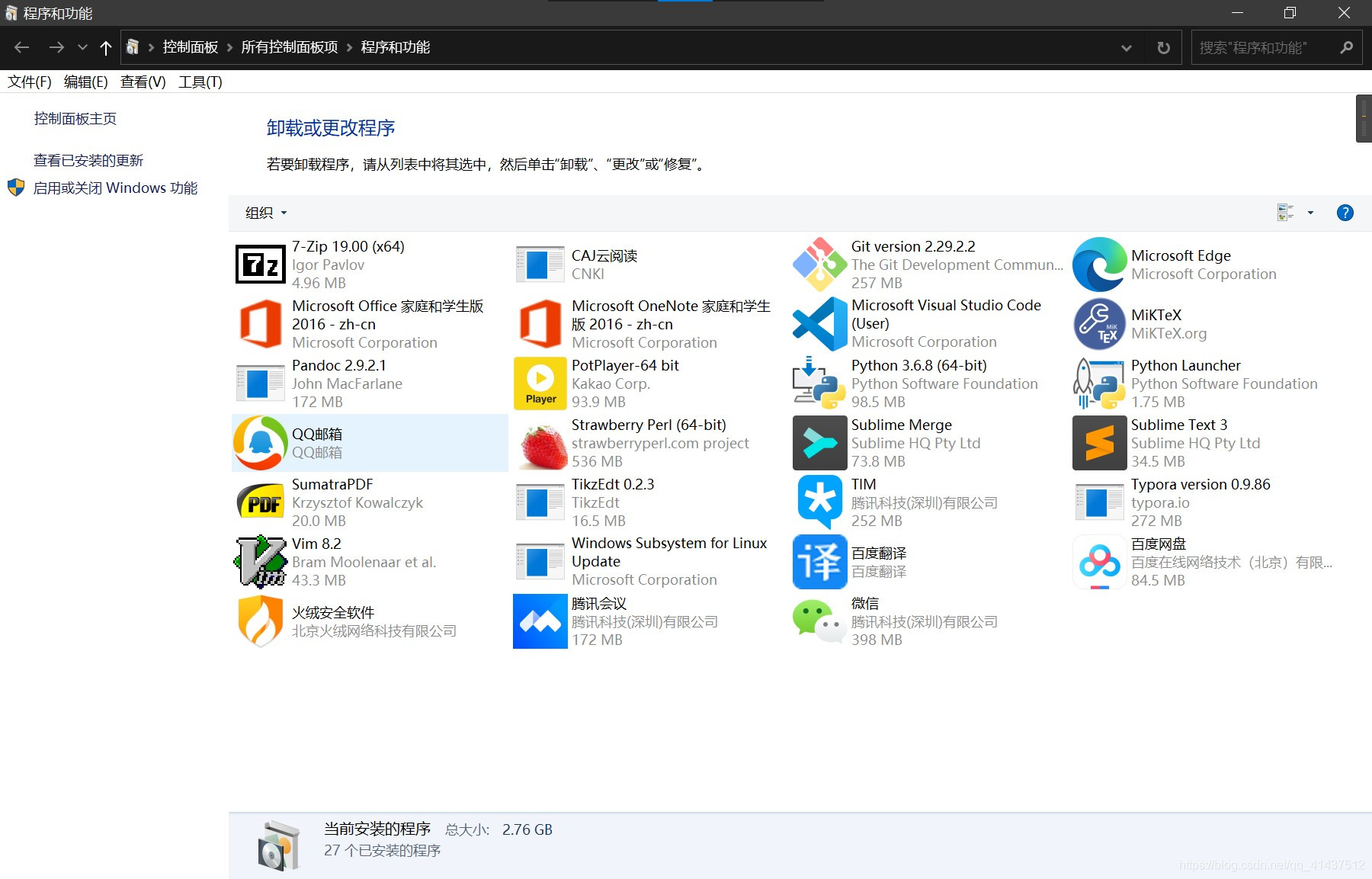Select the TikzEdt publisher text
This screenshot has width=1372, height=879.
point(595,502)
